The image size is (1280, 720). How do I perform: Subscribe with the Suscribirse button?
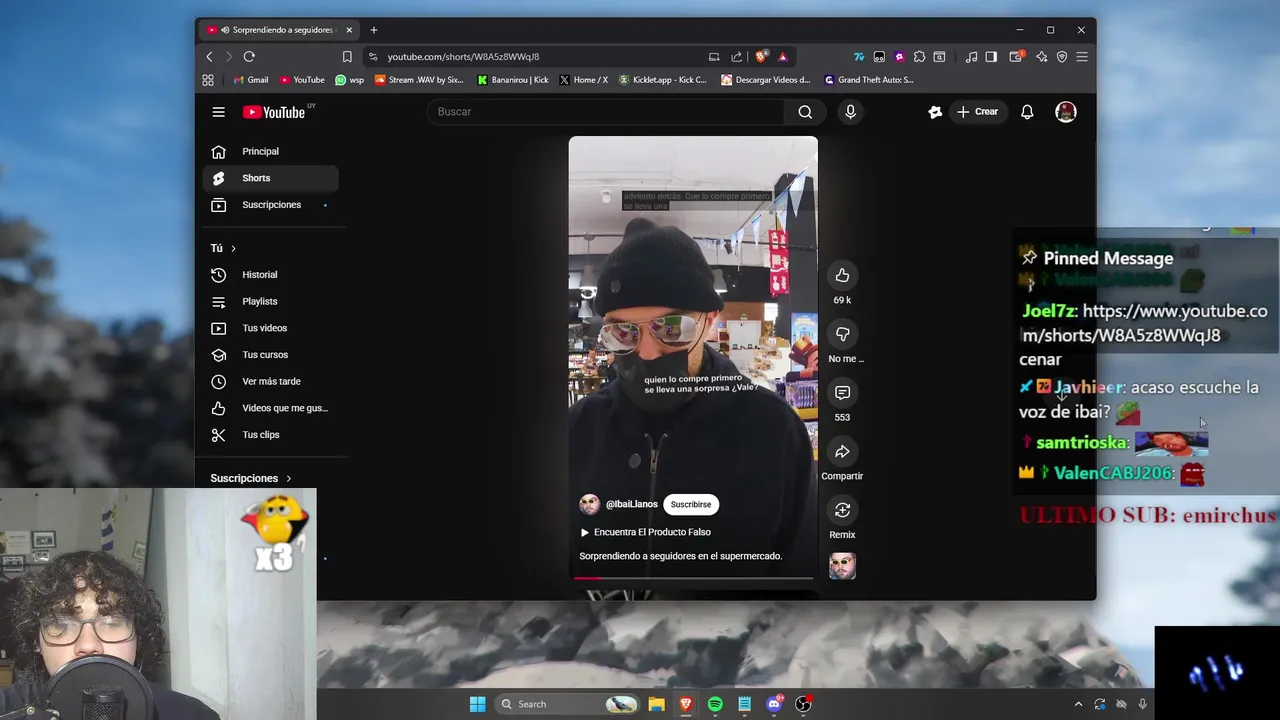pos(691,504)
